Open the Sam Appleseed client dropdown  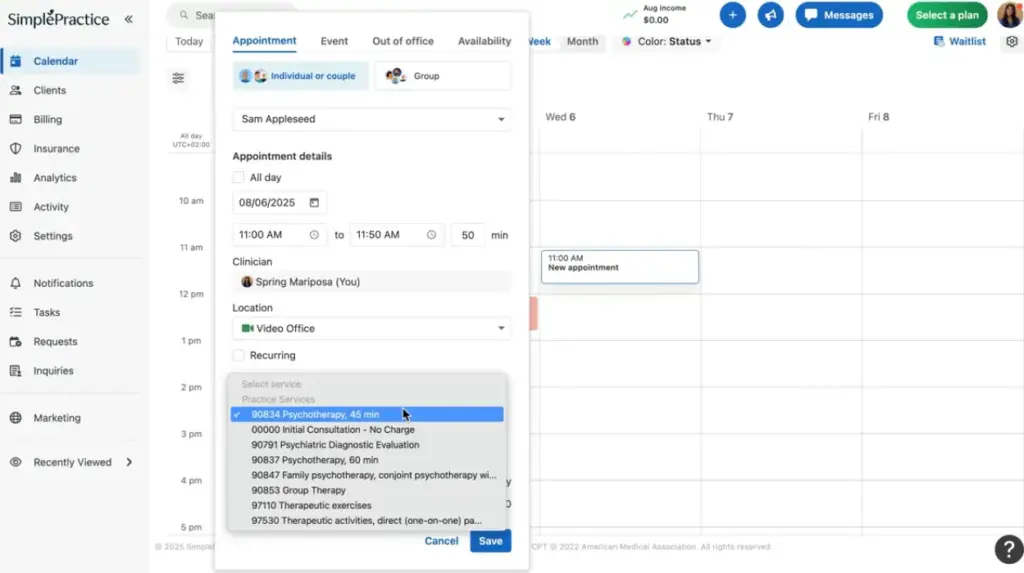[x=372, y=119]
